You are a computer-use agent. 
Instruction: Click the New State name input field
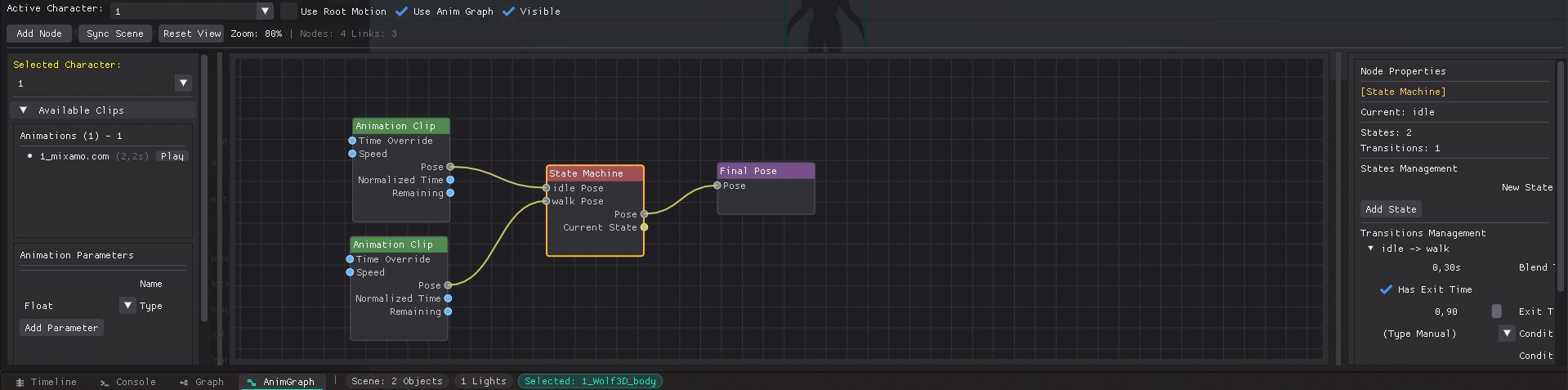point(1427,187)
